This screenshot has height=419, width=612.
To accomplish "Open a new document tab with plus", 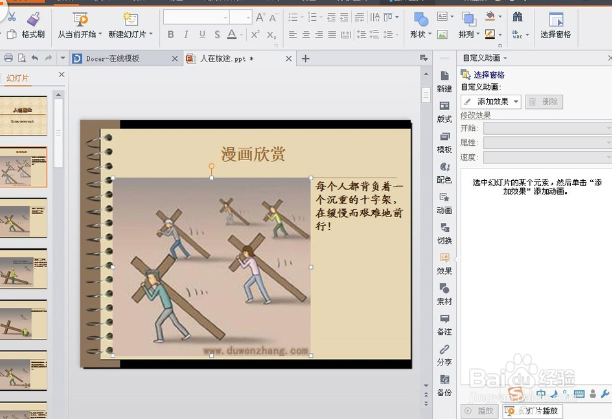I will pos(306,59).
